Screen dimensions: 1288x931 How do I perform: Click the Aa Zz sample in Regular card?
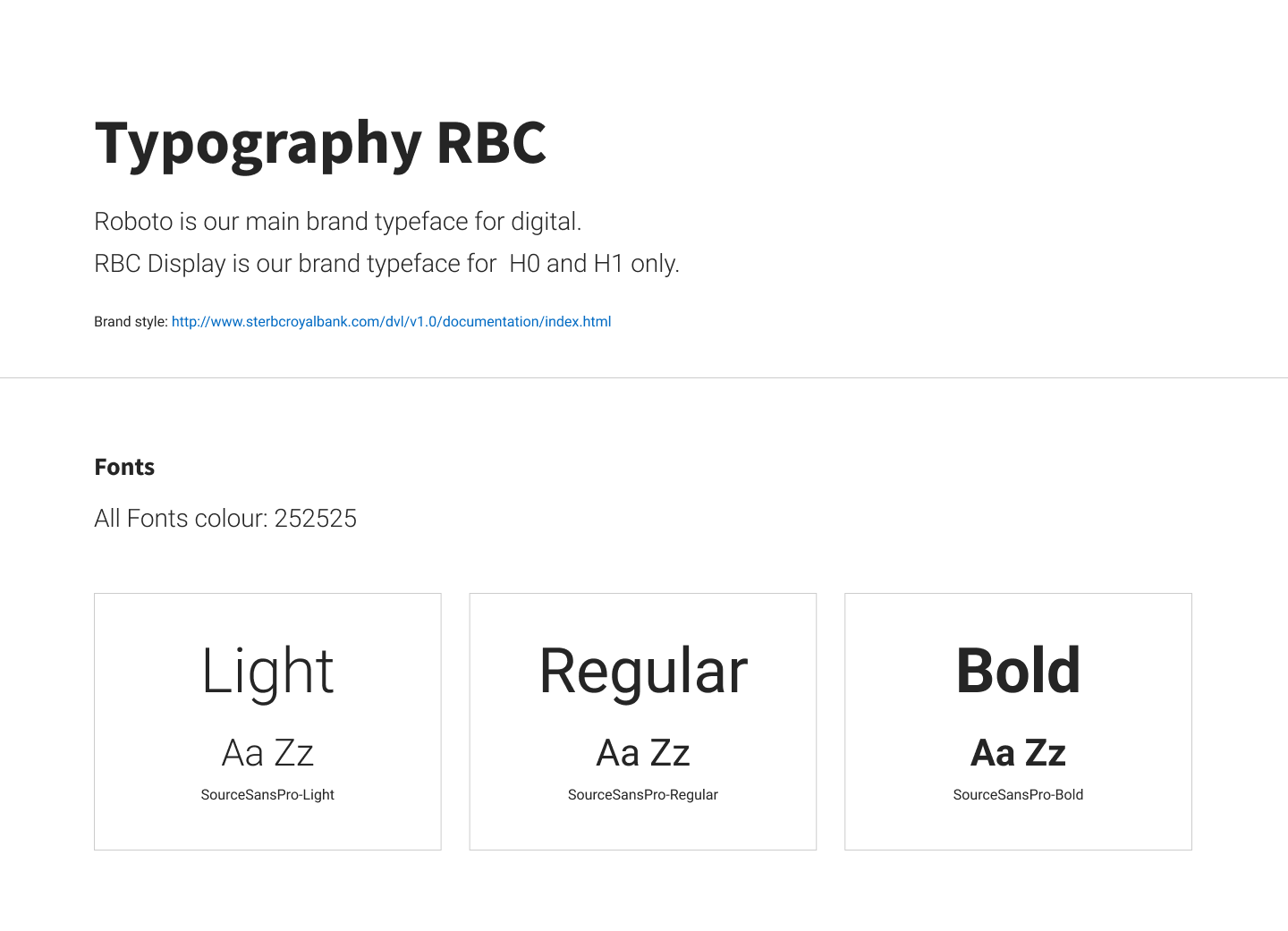[643, 753]
